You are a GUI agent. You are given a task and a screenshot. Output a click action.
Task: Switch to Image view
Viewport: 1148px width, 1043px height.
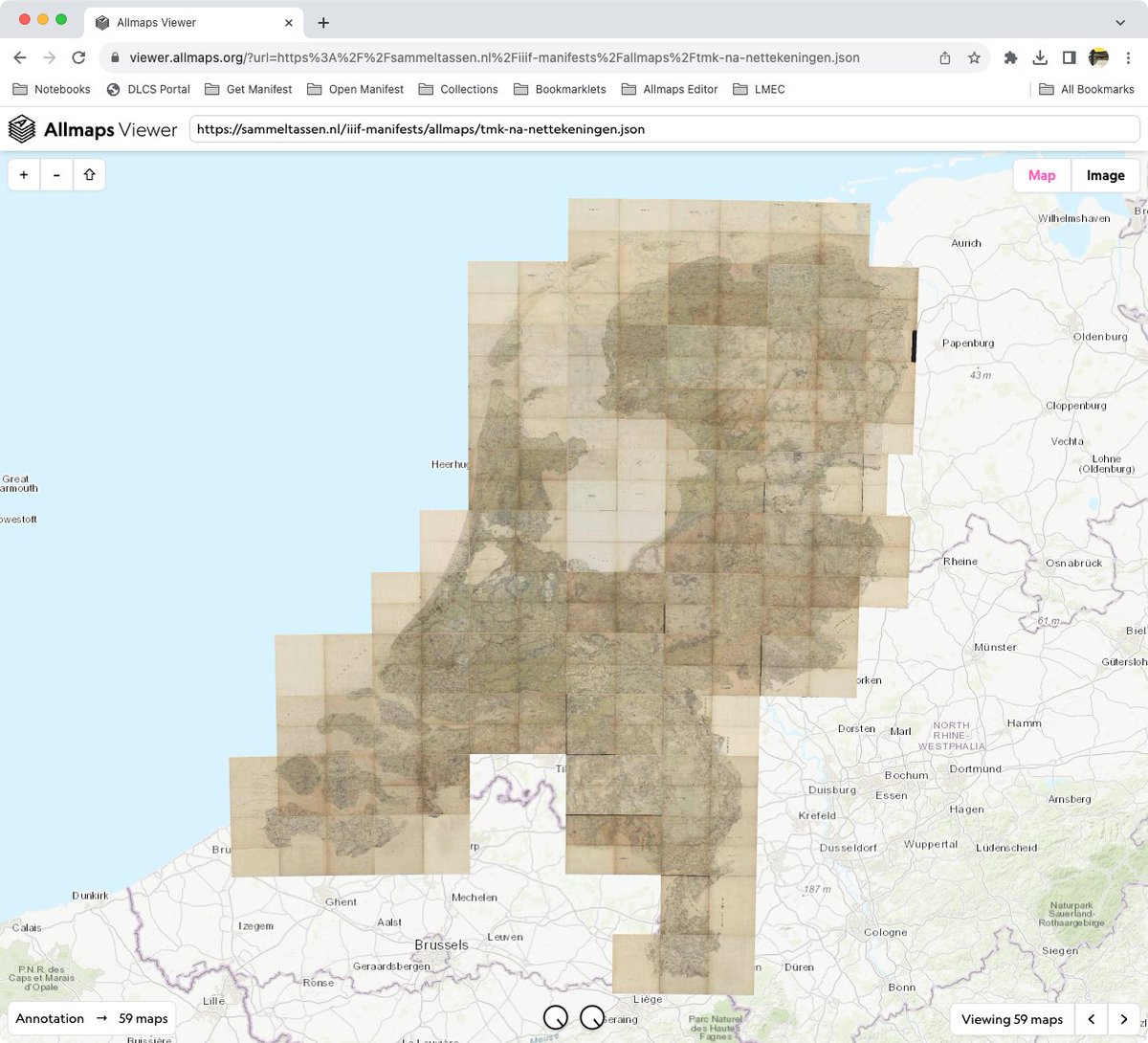click(x=1105, y=175)
